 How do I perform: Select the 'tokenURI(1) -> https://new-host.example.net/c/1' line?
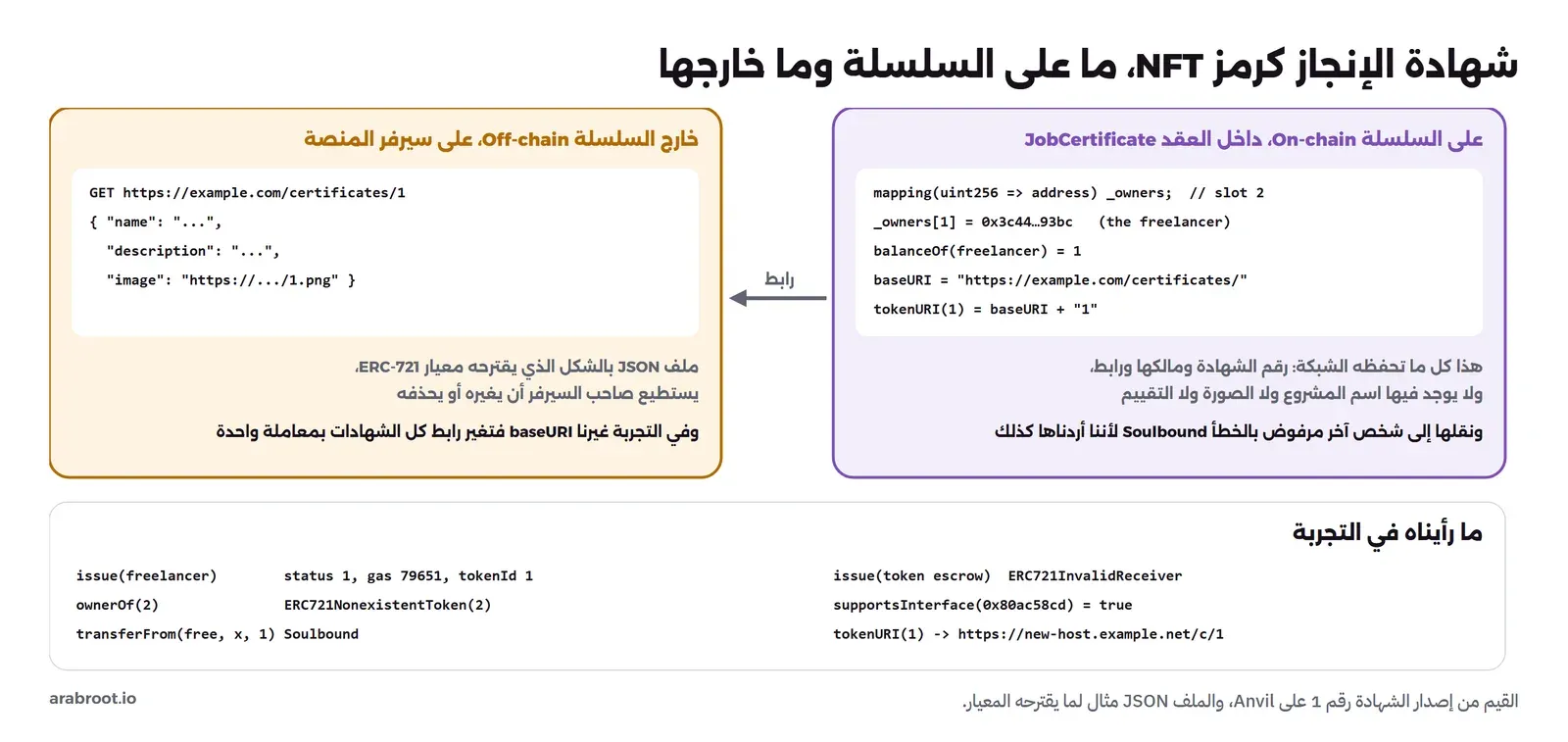coord(1029,634)
